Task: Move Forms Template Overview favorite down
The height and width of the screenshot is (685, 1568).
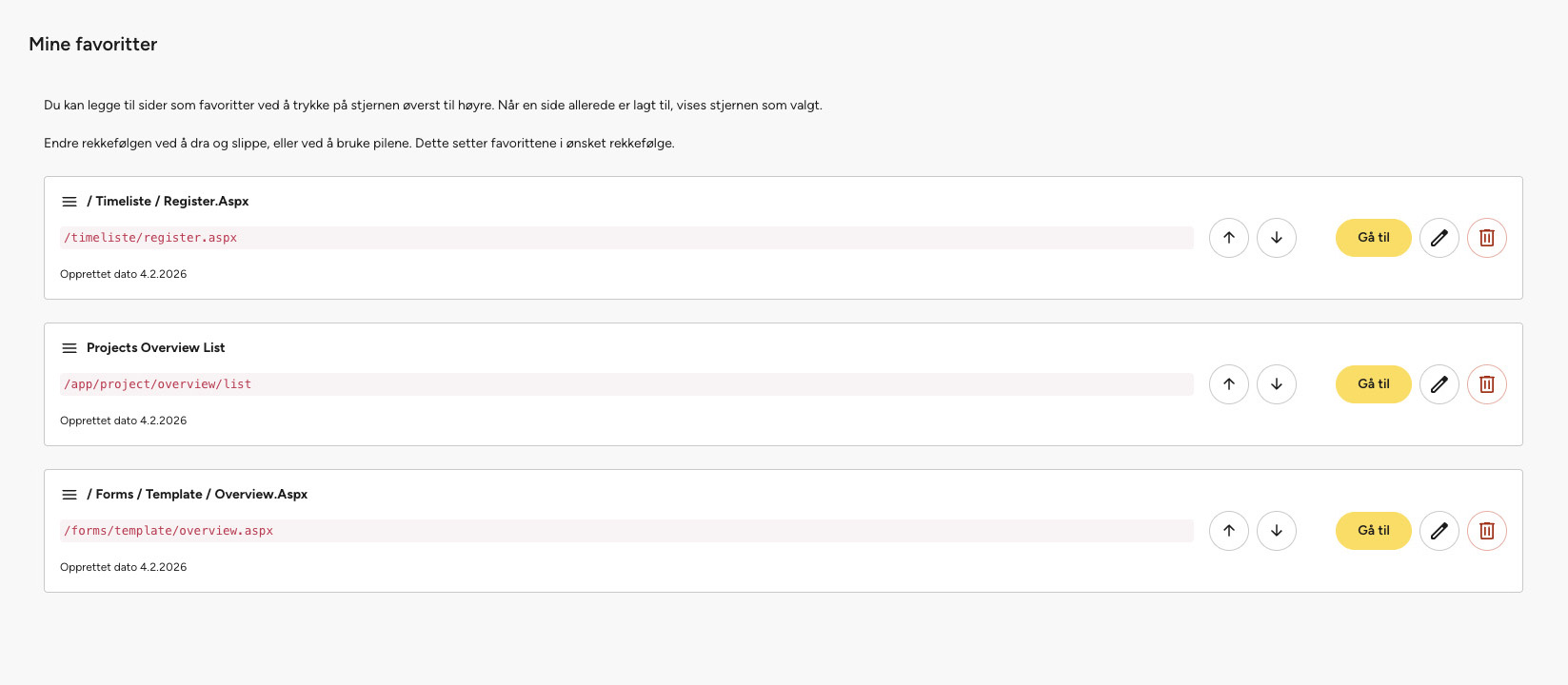Action: (x=1277, y=531)
